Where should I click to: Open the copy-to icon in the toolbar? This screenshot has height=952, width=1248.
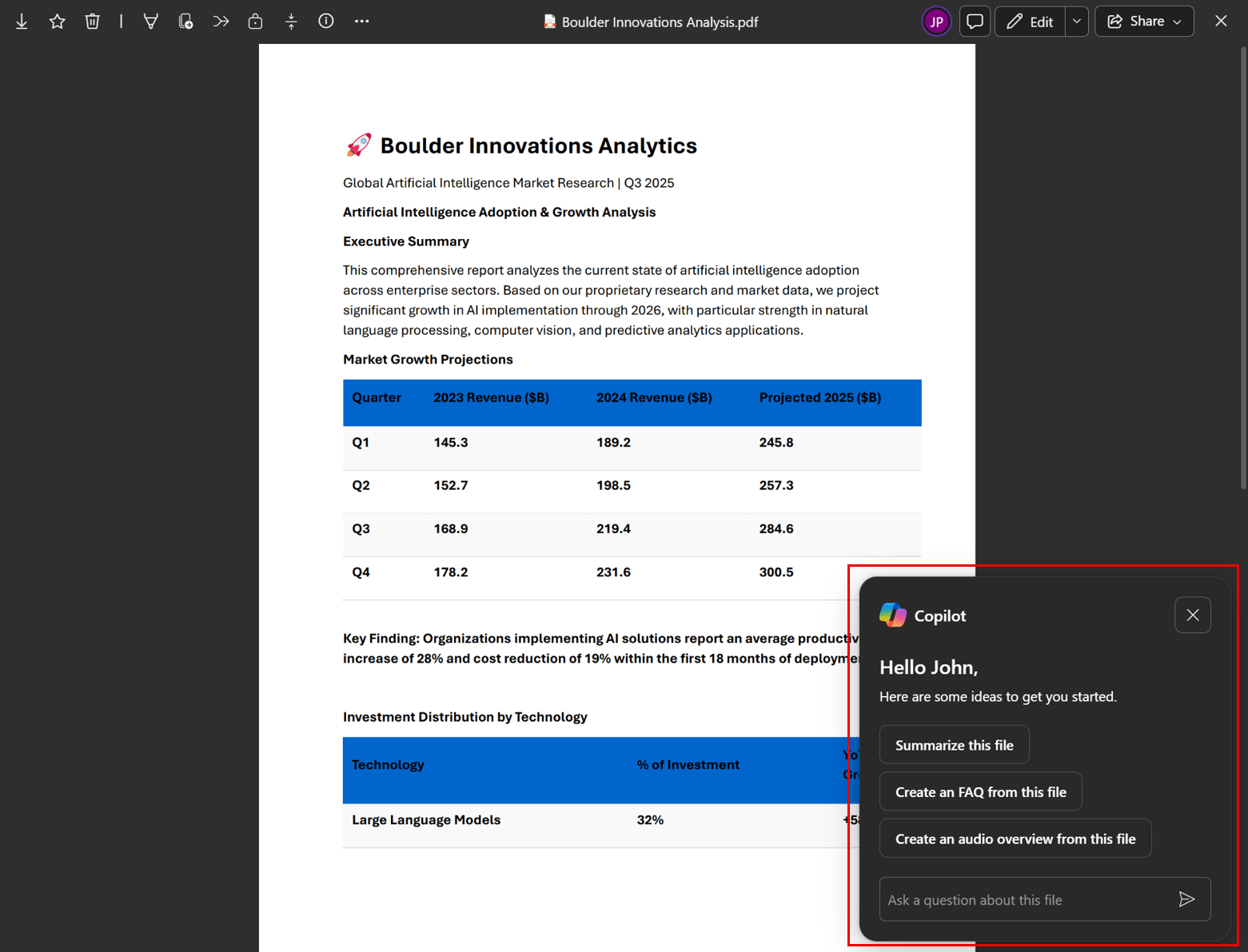pos(185,21)
